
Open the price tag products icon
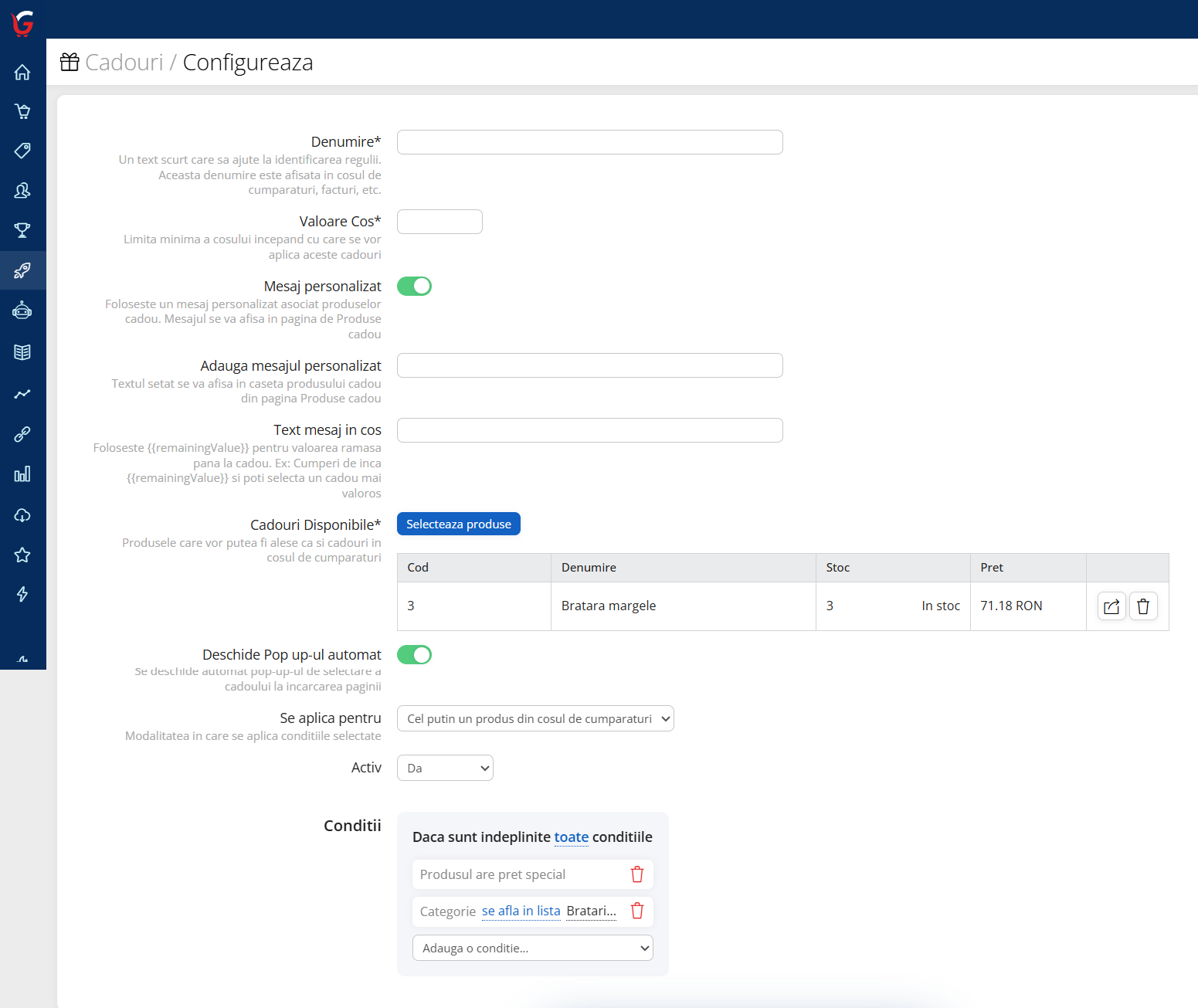(x=22, y=151)
